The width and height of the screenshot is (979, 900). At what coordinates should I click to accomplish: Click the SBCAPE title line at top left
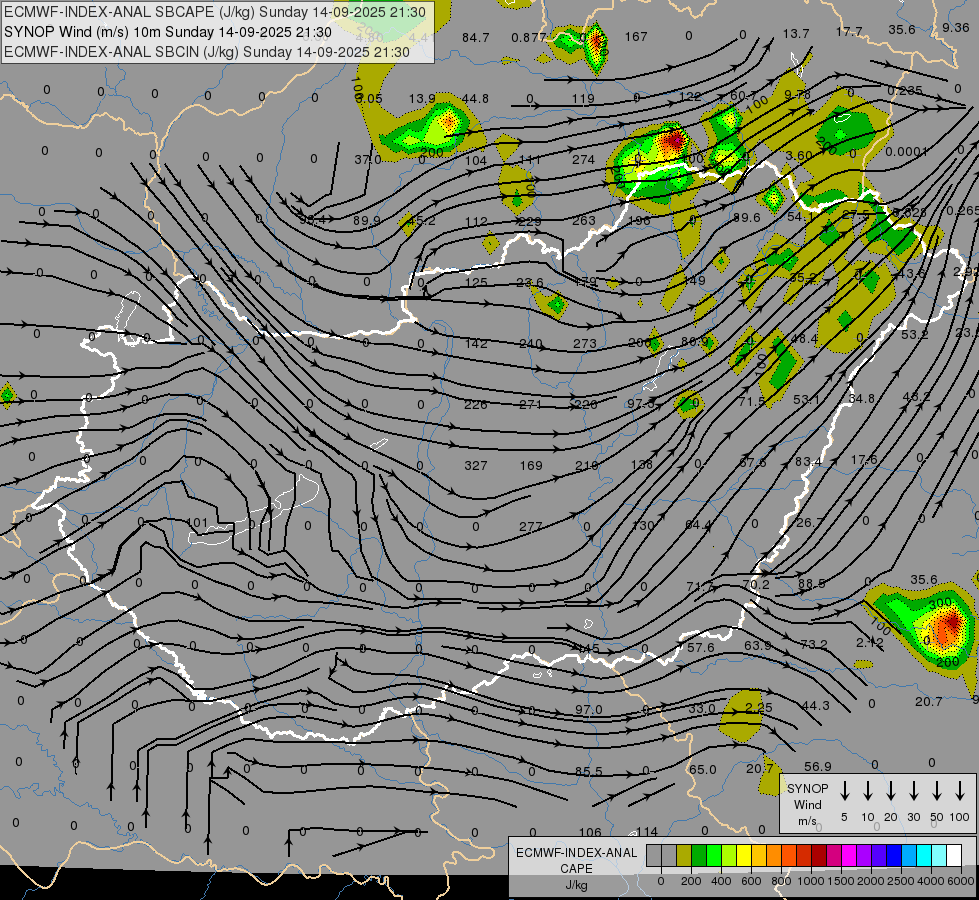[x=215, y=12]
